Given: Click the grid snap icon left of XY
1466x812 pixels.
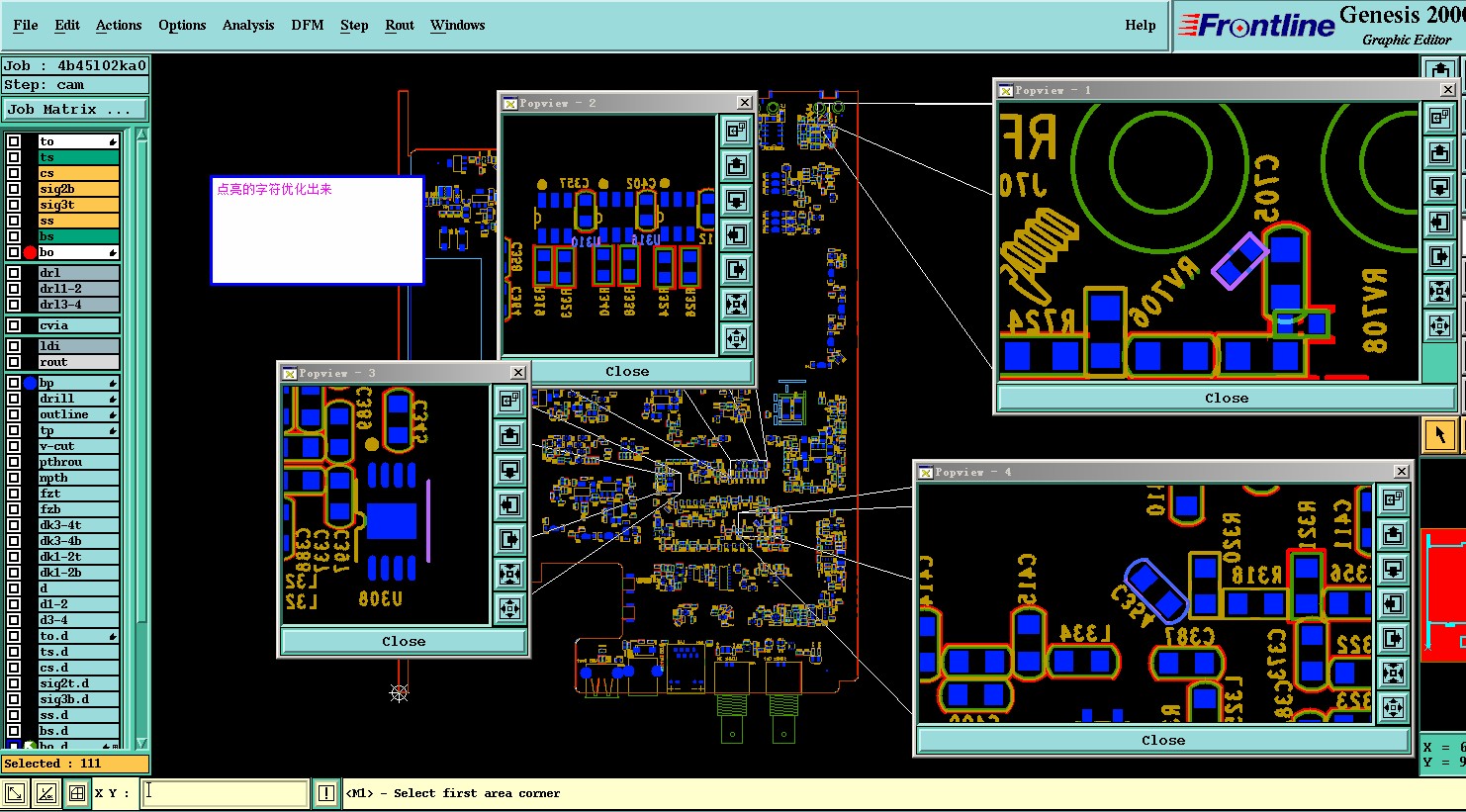Looking at the screenshot, I should [76, 793].
